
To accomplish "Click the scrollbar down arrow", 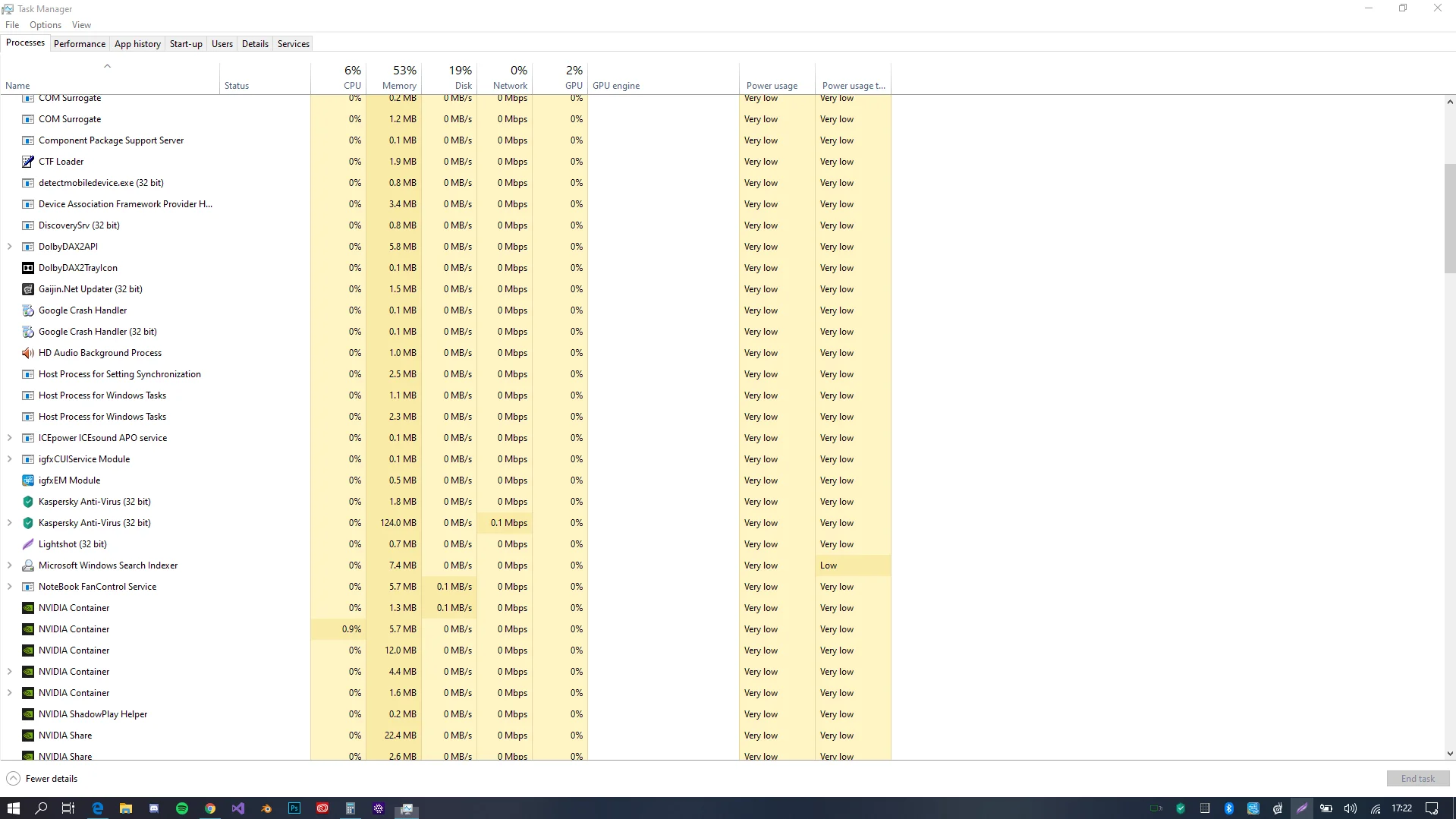I will coord(1450,754).
